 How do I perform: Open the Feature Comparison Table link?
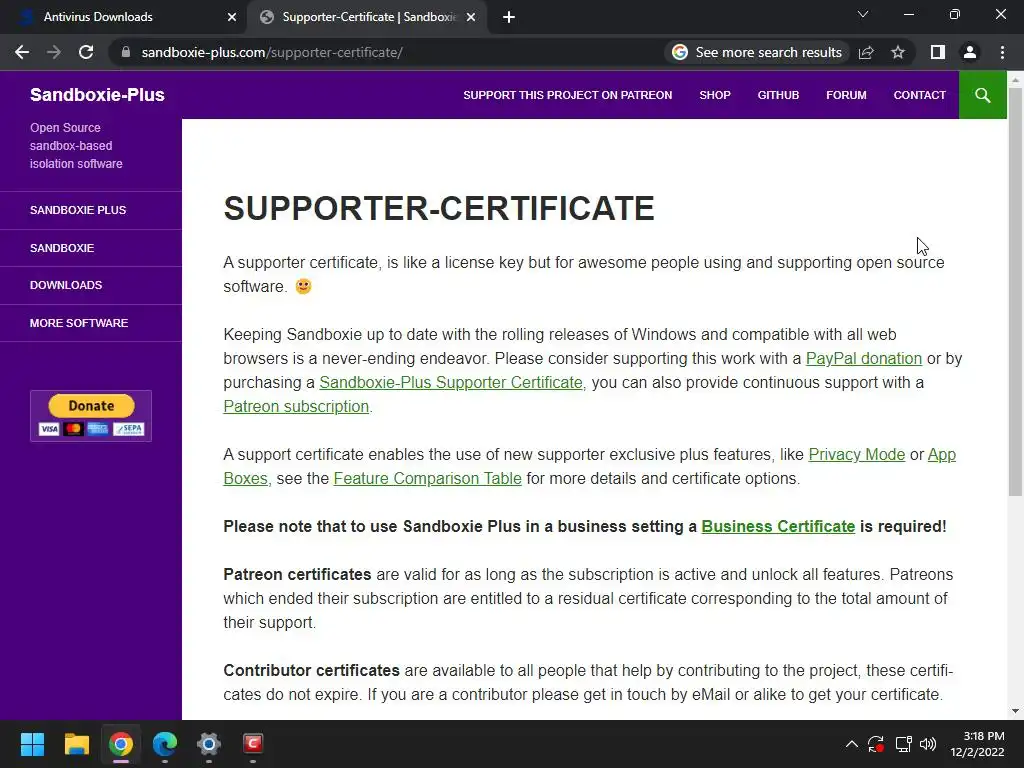(427, 479)
